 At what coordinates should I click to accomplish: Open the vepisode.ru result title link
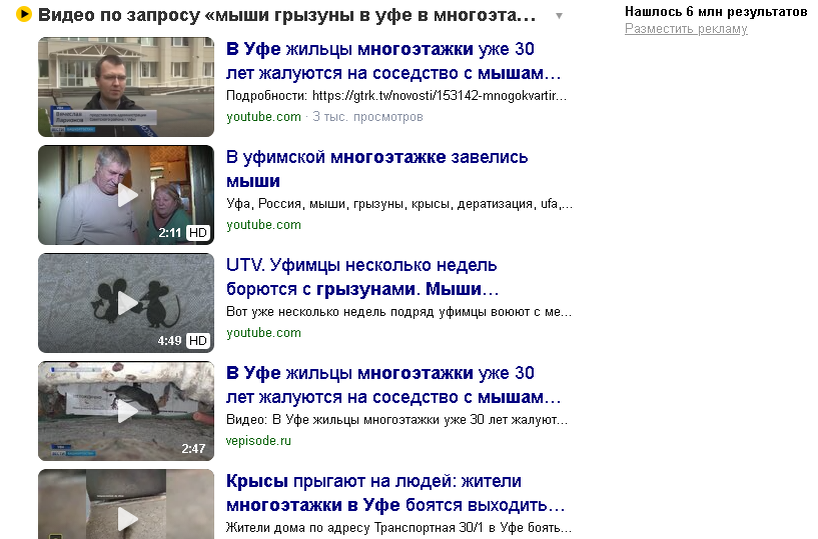point(393,385)
